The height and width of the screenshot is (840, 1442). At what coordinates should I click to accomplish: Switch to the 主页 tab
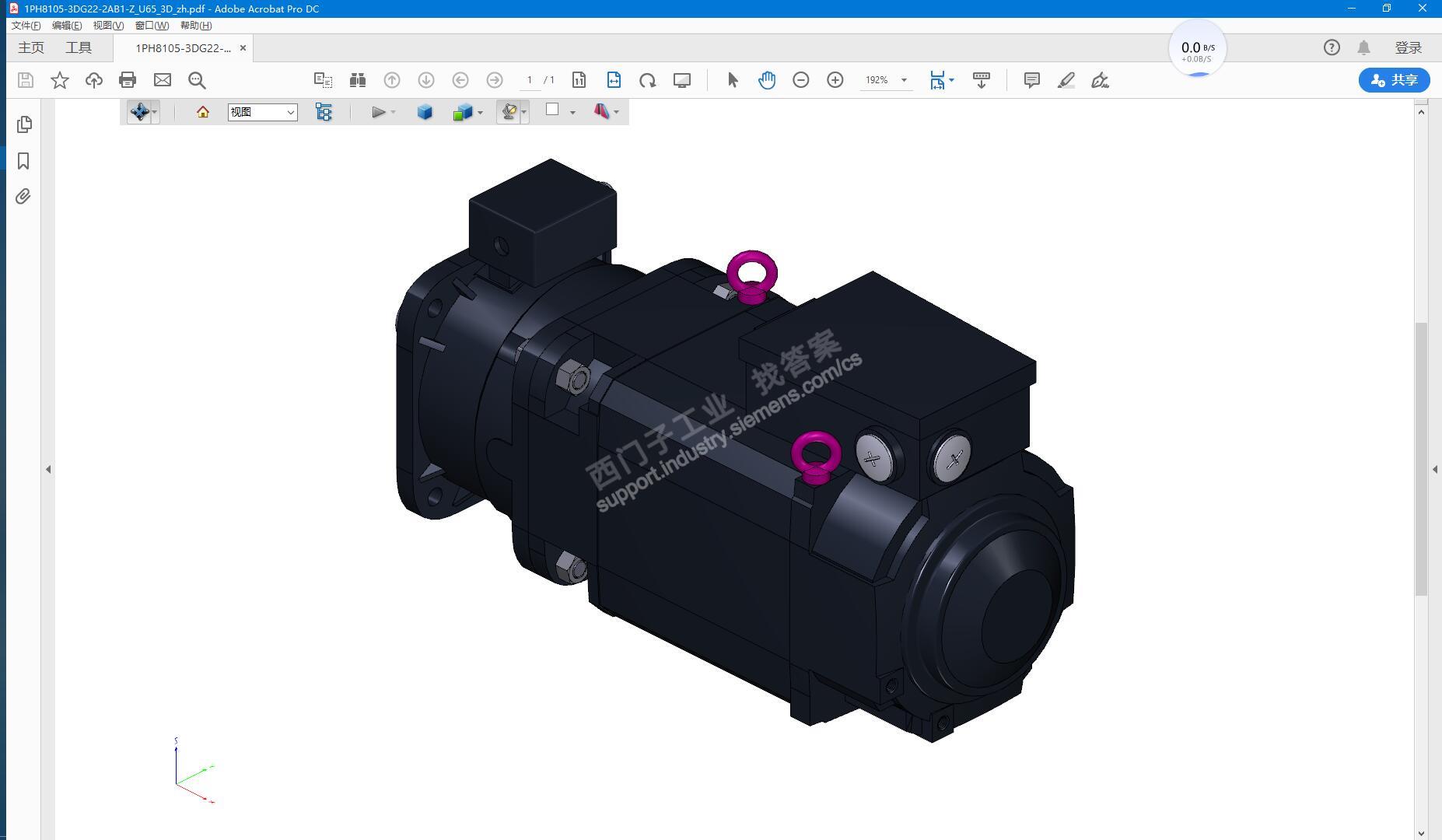point(31,47)
